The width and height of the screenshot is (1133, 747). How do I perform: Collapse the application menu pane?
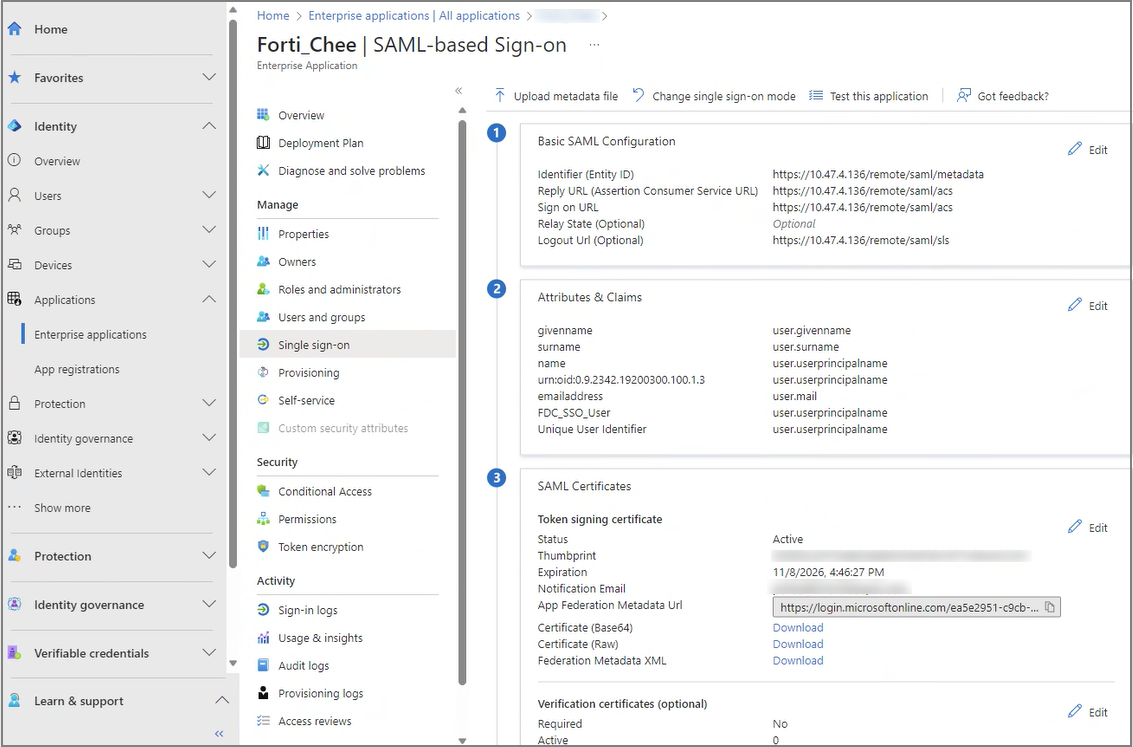459,91
